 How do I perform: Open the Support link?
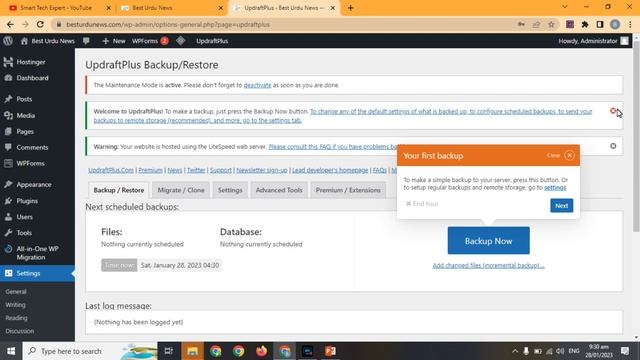tap(220, 170)
